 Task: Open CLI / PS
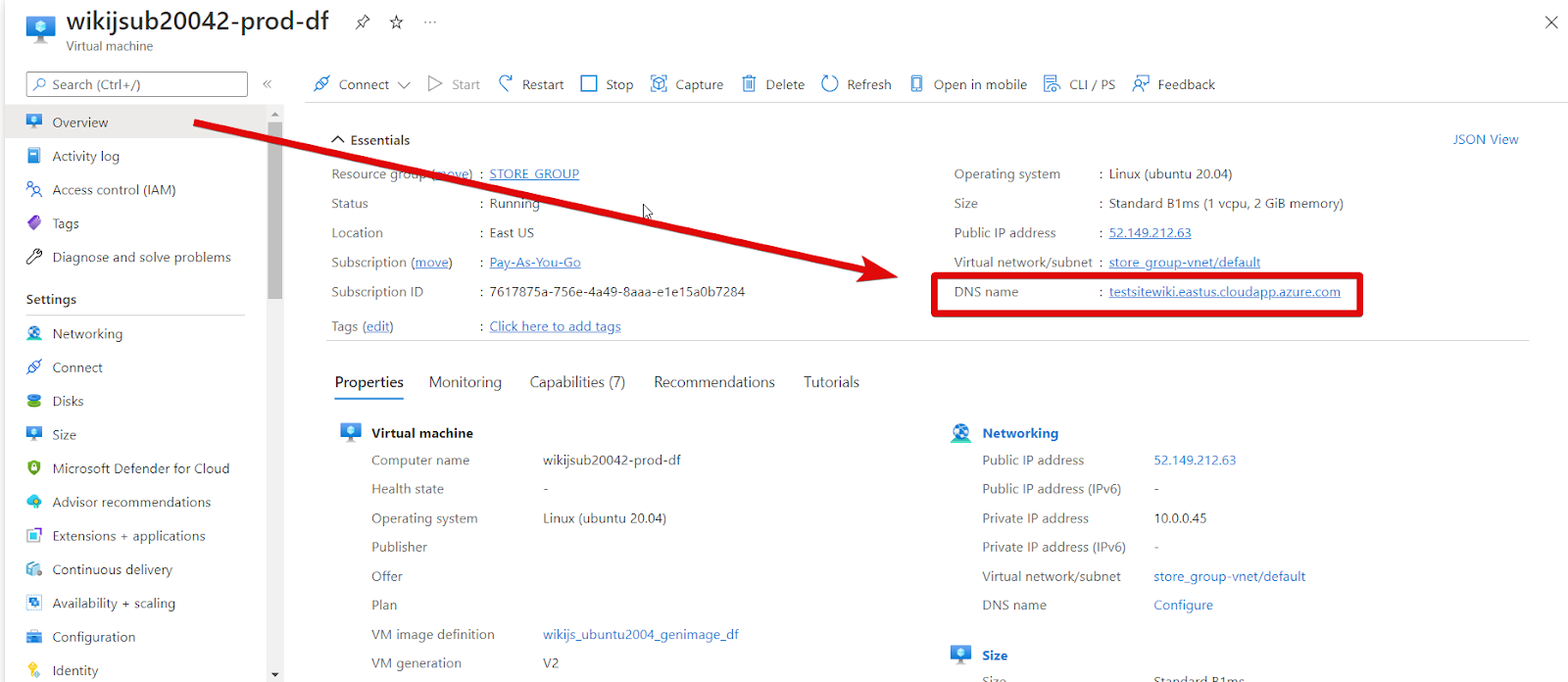point(1079,84)
